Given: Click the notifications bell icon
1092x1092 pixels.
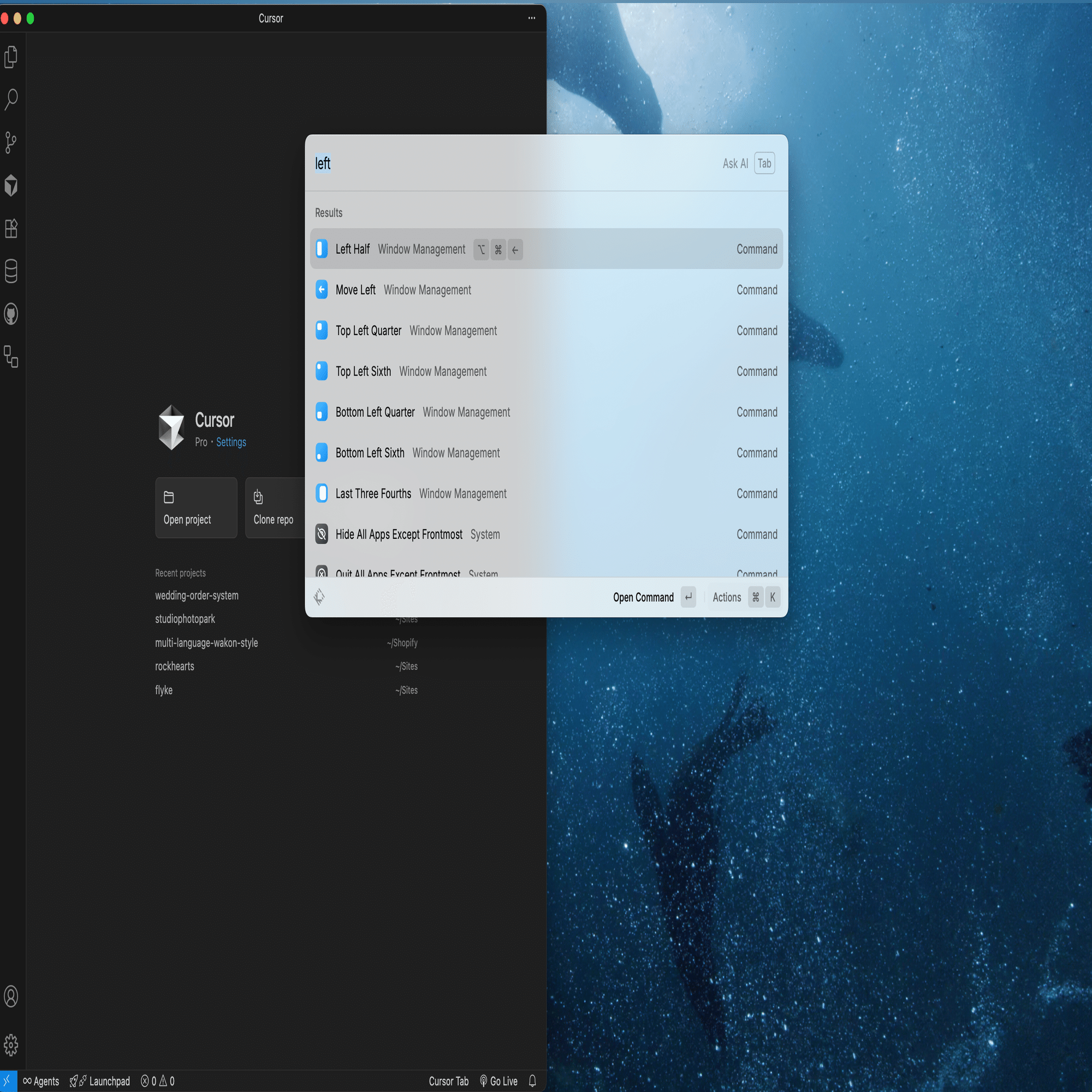Looking at the screenshot, I should tap(532, 1081).
